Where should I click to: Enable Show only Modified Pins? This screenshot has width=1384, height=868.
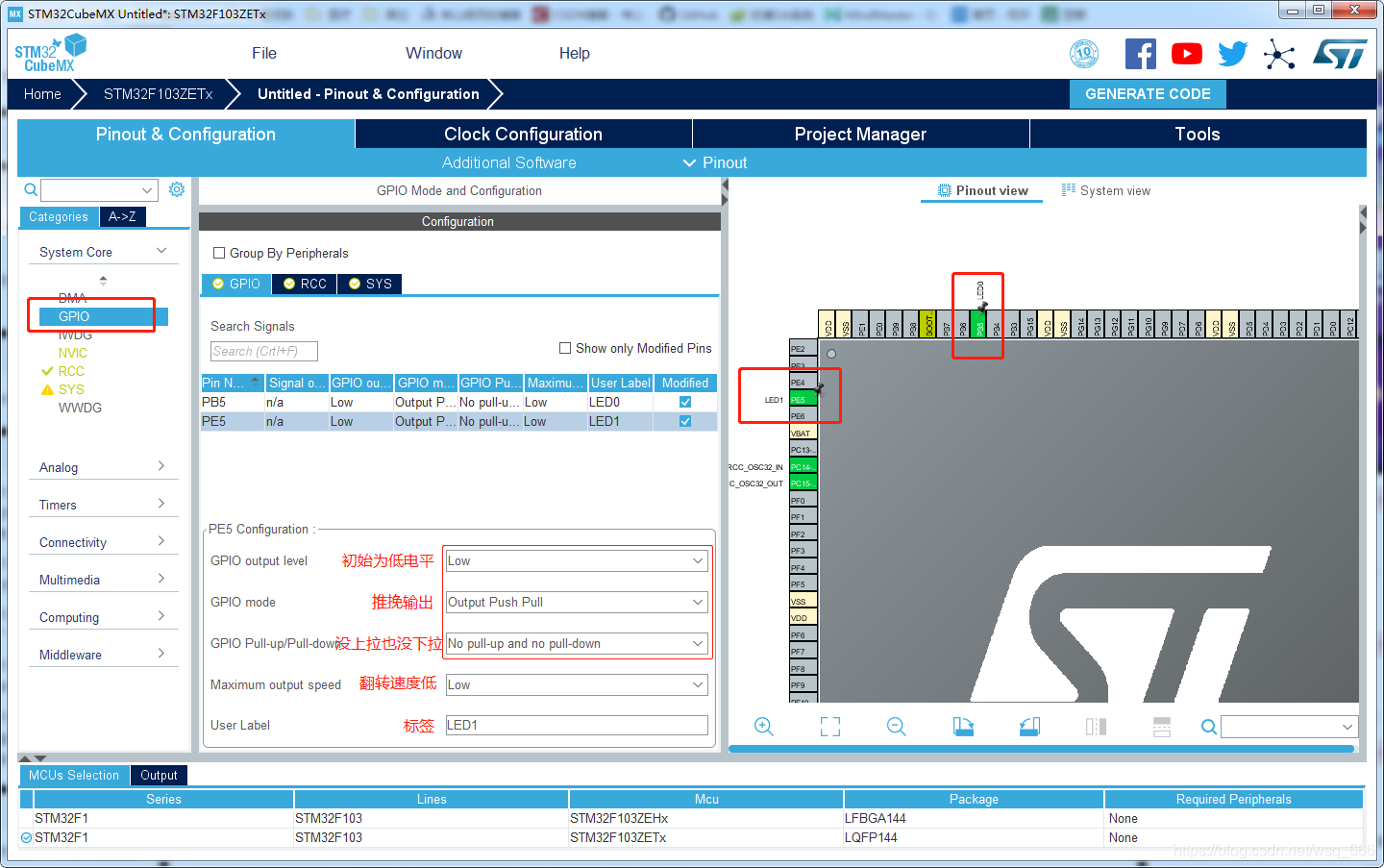pos(565,348)
